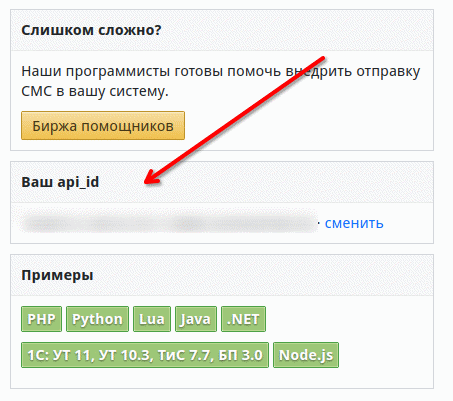Screen dimensions: 453x401
Task: Click the Слишком сложно? heading
Action: tap(91, 30)
